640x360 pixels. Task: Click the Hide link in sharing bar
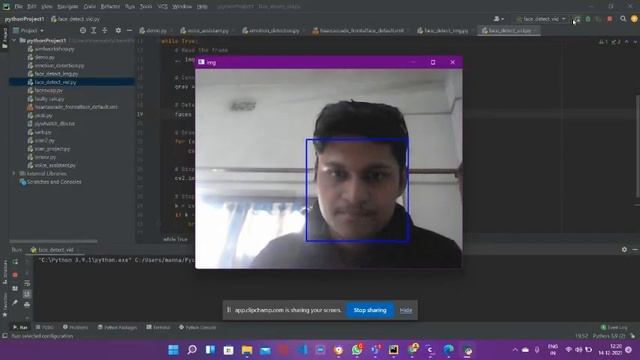[x=406, y=310]
